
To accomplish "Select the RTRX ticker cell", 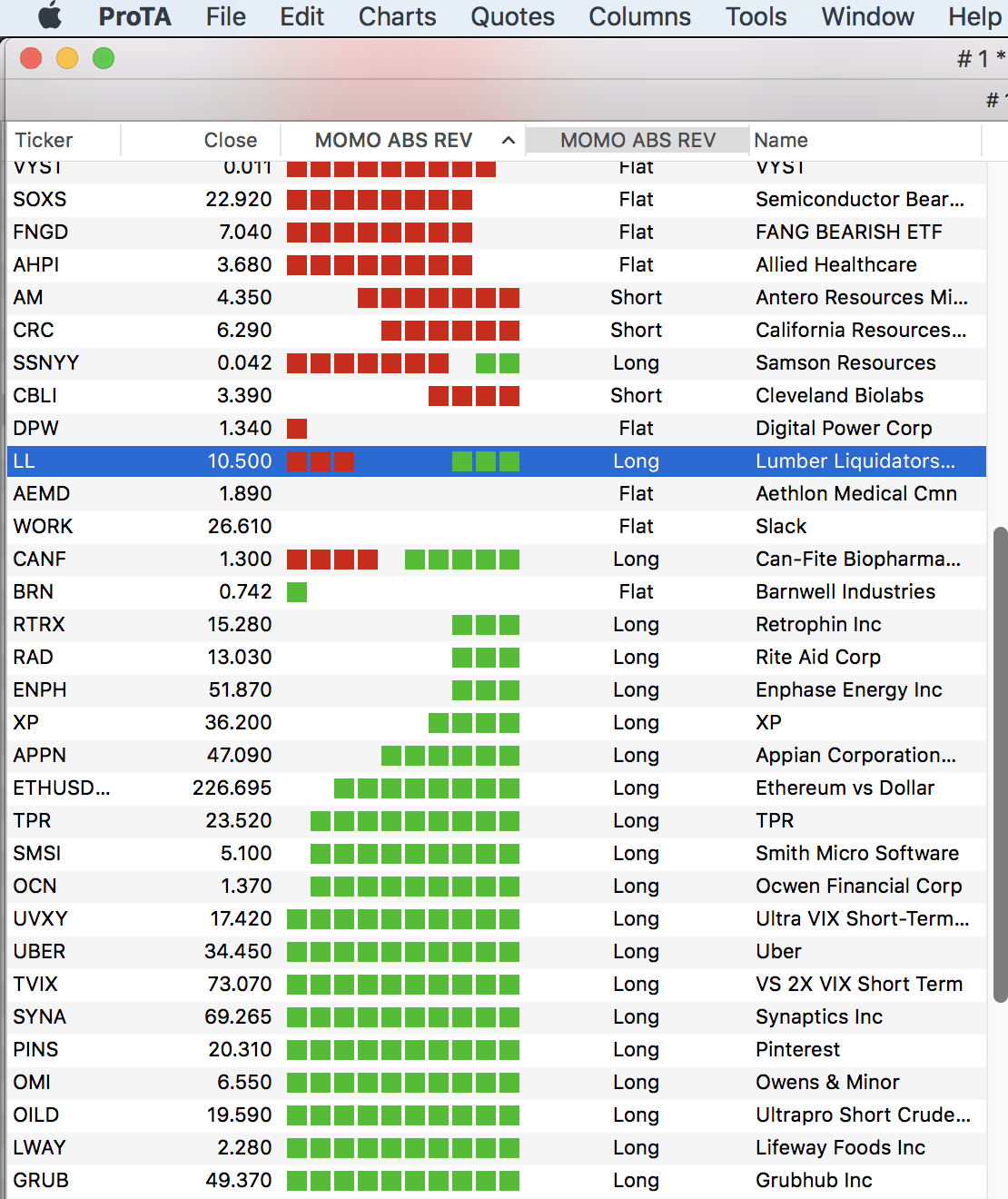I will pos(39,625).
